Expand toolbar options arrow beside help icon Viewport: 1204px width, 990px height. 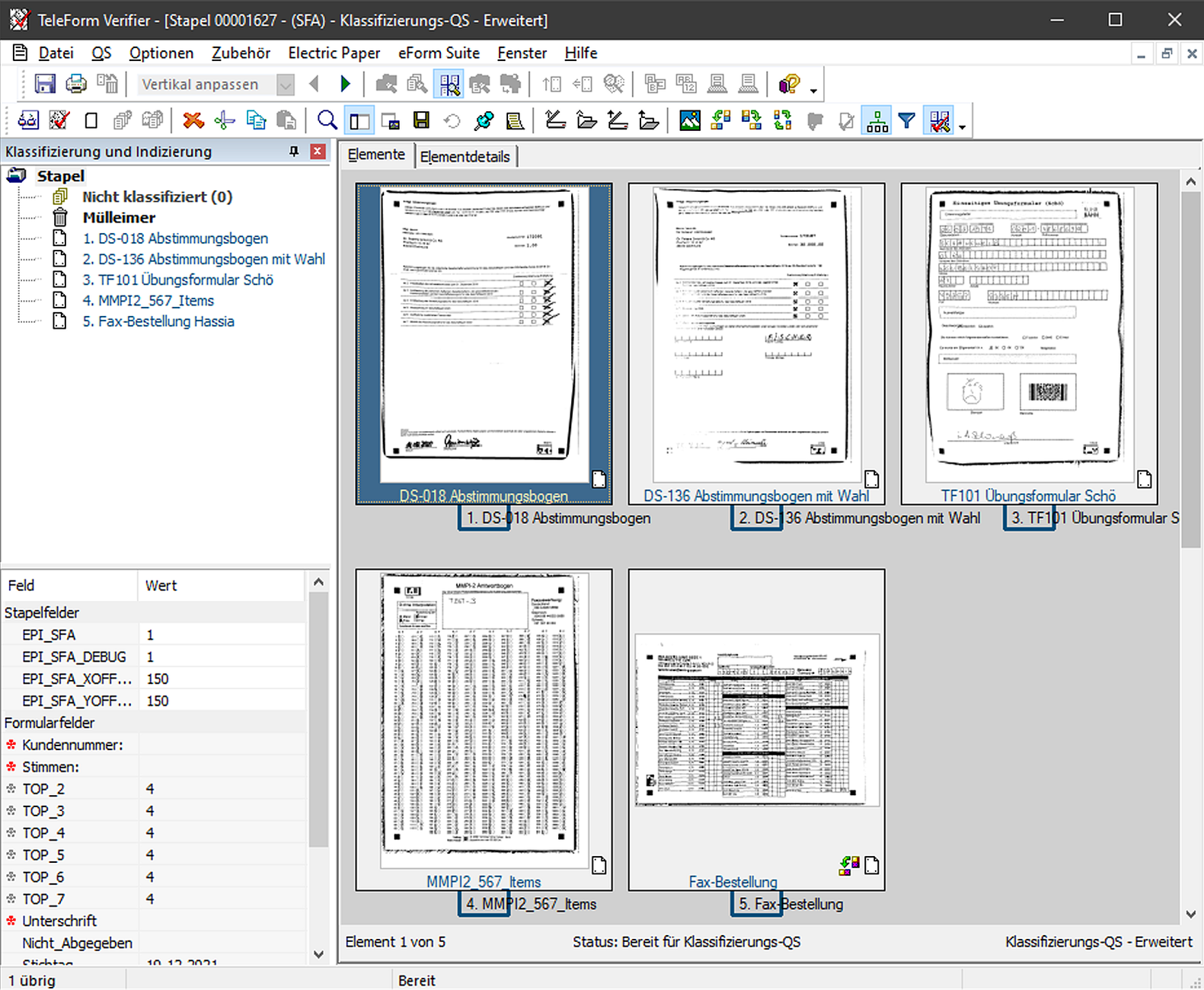coord(813,91)
